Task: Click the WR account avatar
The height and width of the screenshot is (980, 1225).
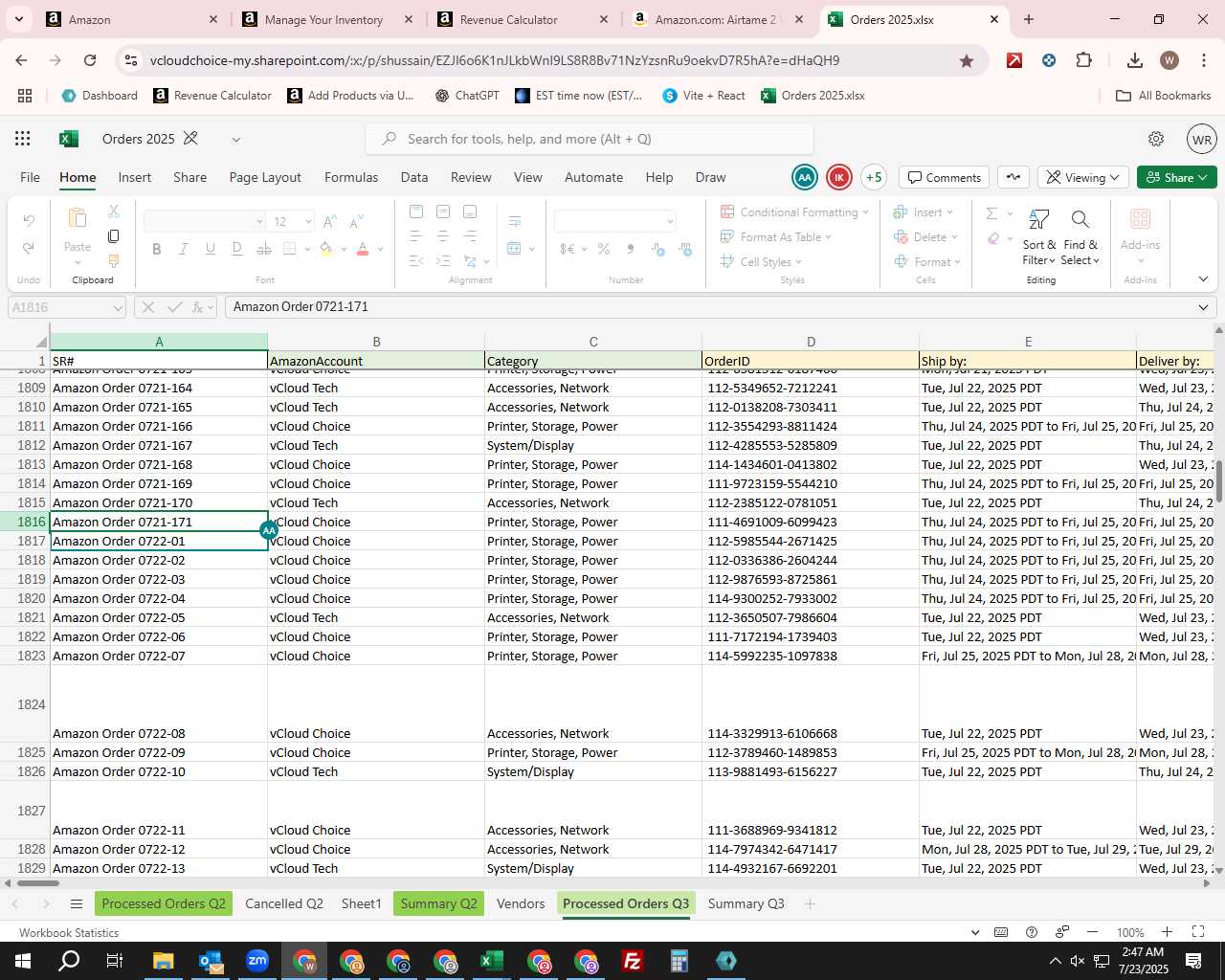Action: pyautogui.click(x=1202, y=139)
